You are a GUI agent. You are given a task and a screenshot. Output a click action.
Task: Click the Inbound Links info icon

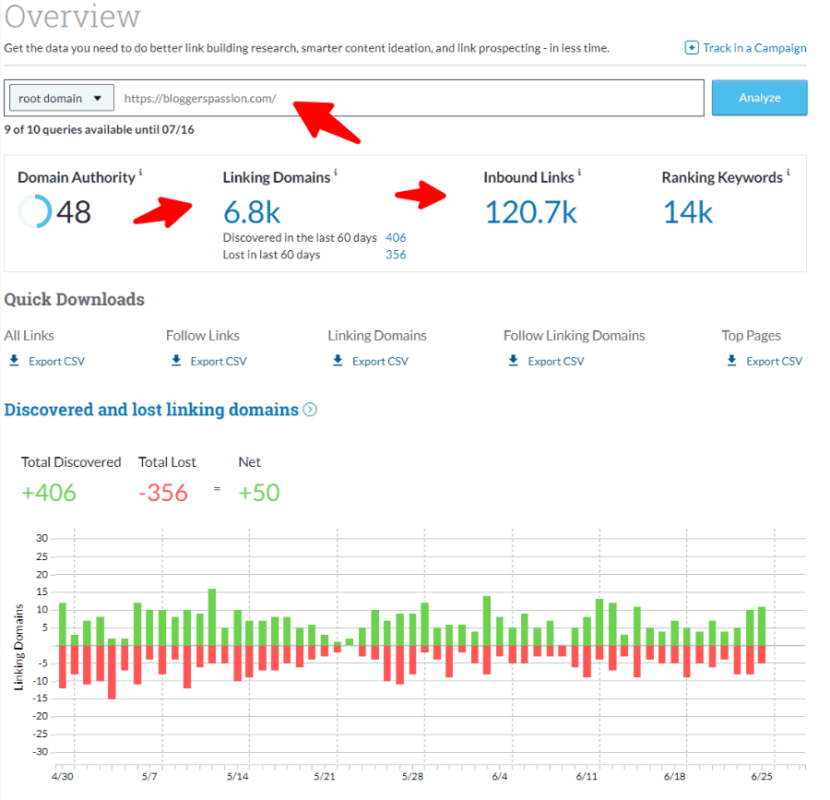click(x=580, y=172)
